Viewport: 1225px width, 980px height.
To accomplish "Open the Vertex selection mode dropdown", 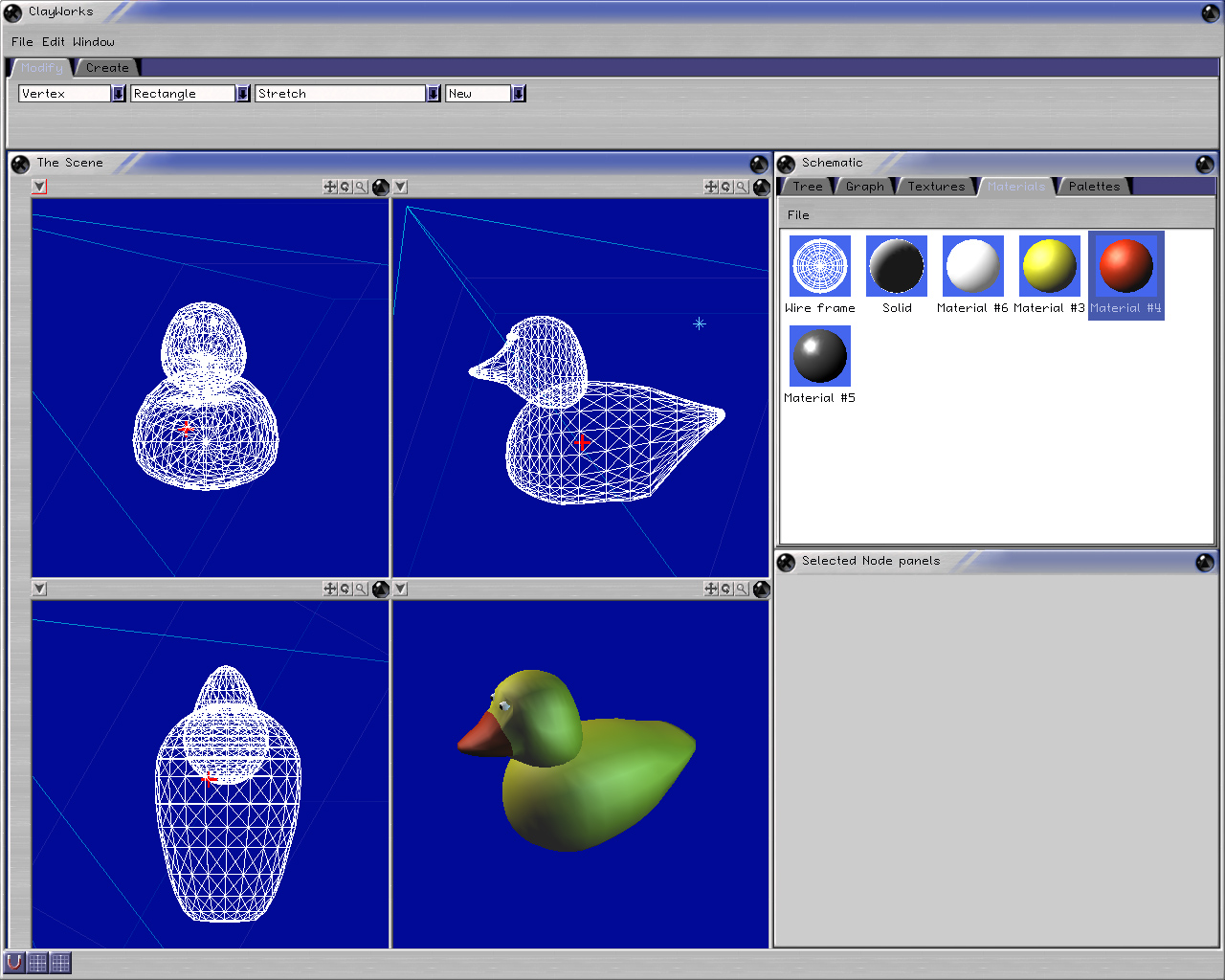I will (x=119, y=94).
